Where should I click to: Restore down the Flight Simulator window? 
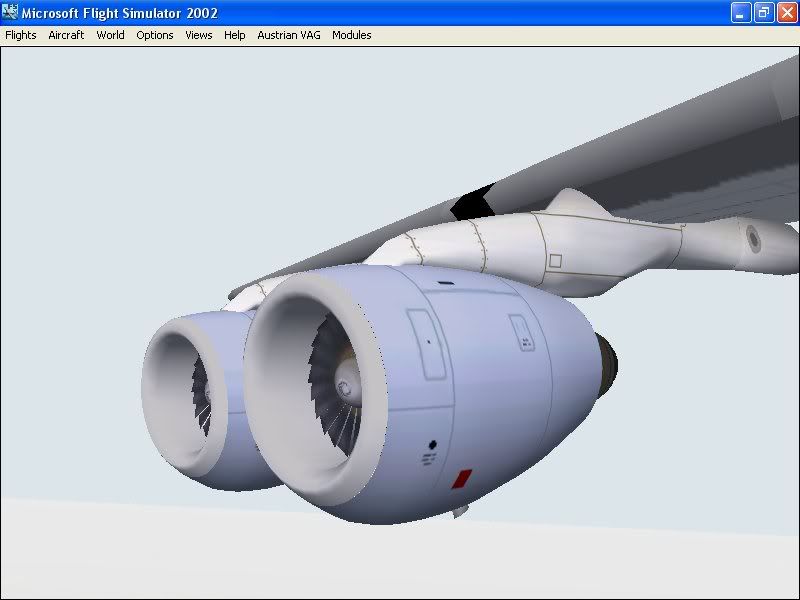[763, 13]
